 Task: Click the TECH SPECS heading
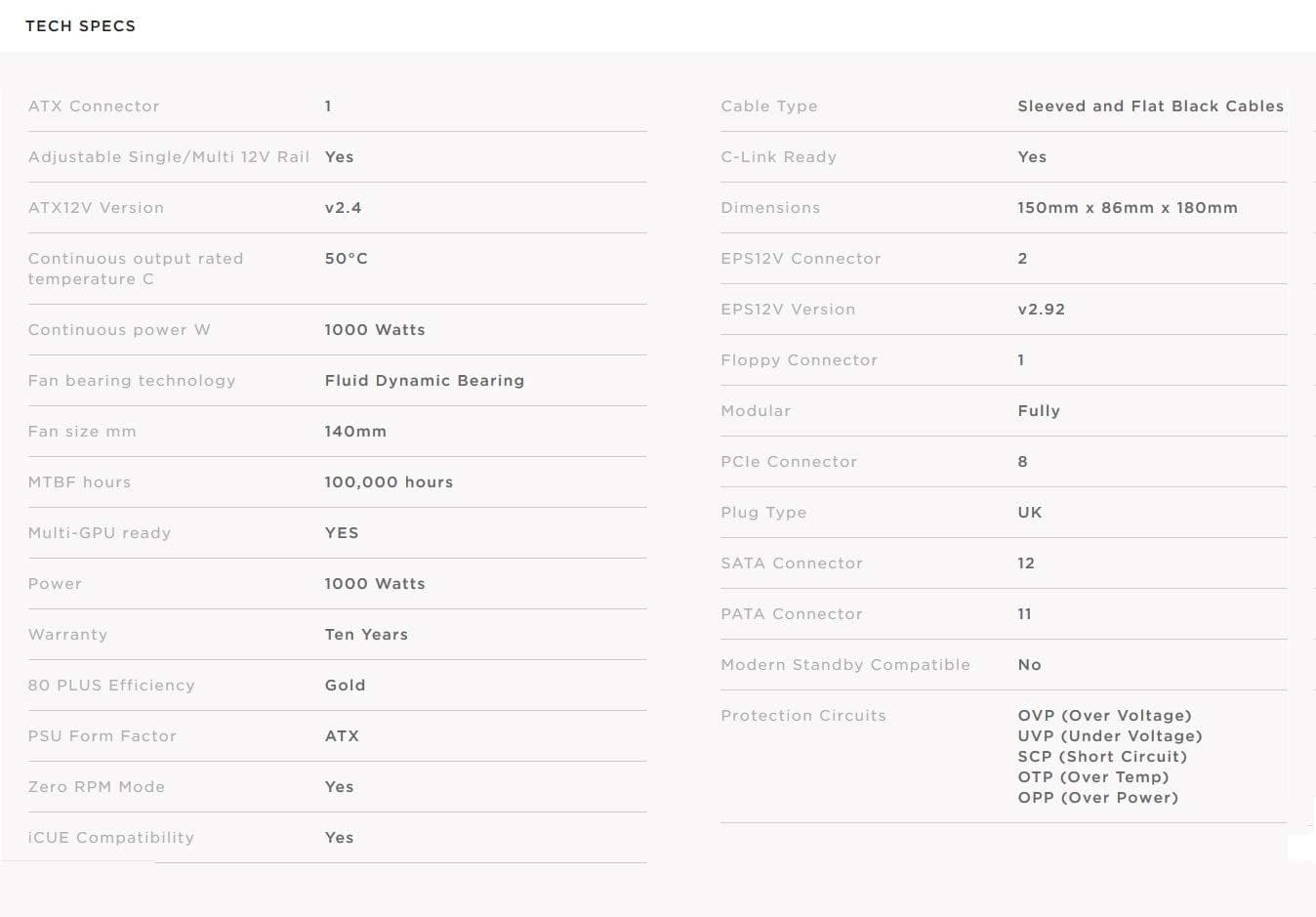80,26
